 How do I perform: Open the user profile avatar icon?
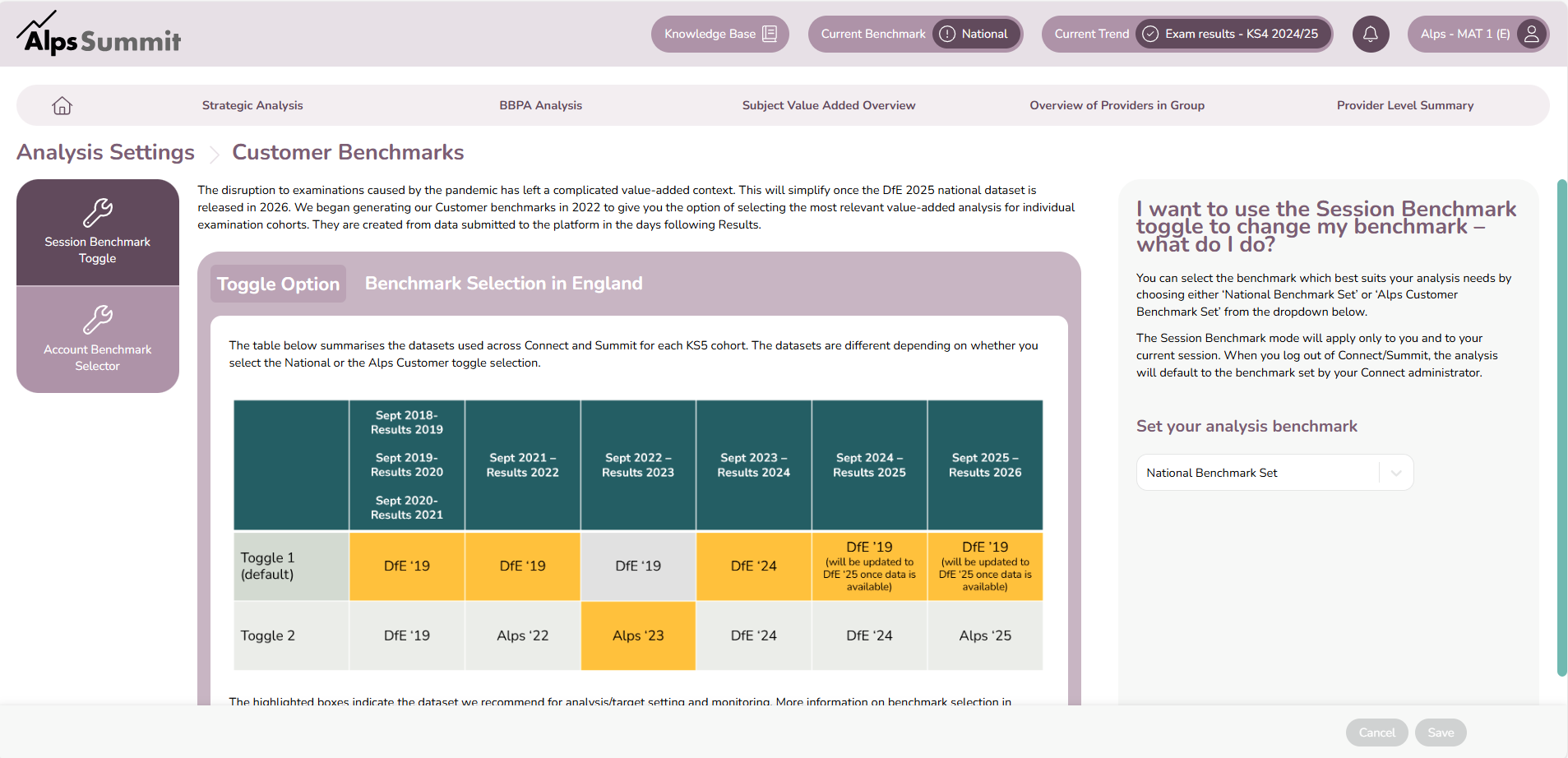pos(1531,34)
